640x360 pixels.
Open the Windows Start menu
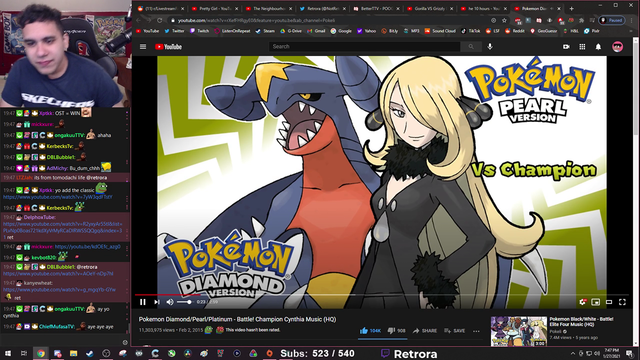(x=8, y=353)
